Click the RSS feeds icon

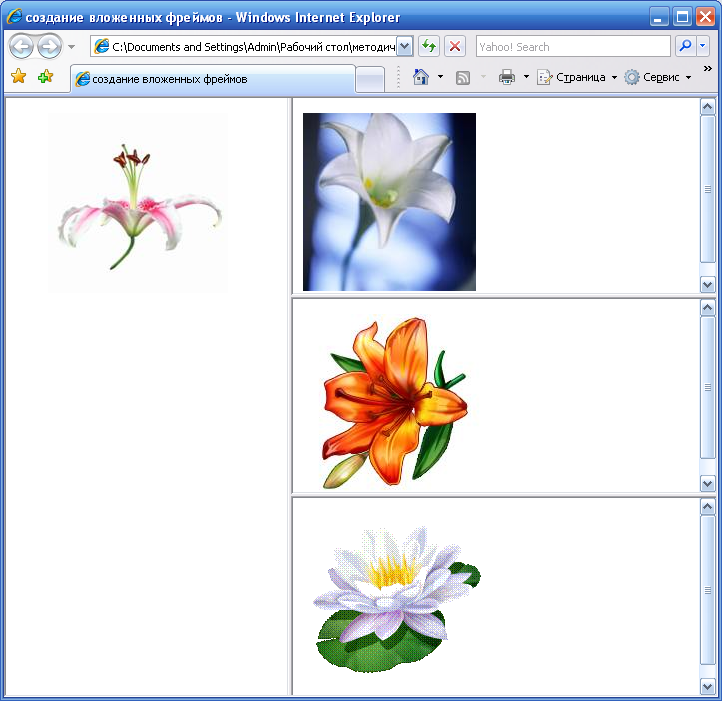463,77
